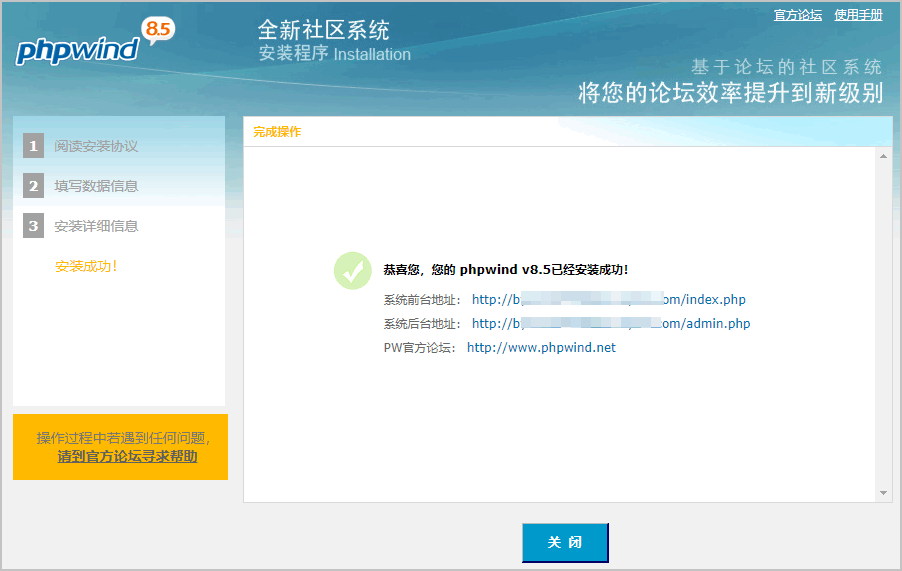Open the 官方论坛 link at top
902x571 pixels.
coord(797,15)
